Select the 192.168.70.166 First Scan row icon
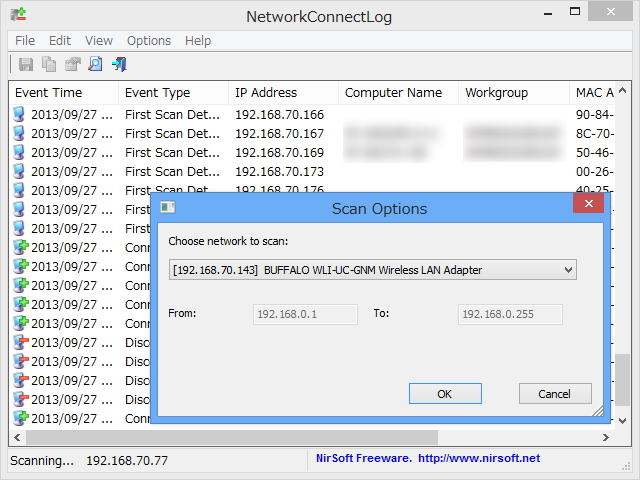This screenshot has height=480, width=640. tap(19, 115)
